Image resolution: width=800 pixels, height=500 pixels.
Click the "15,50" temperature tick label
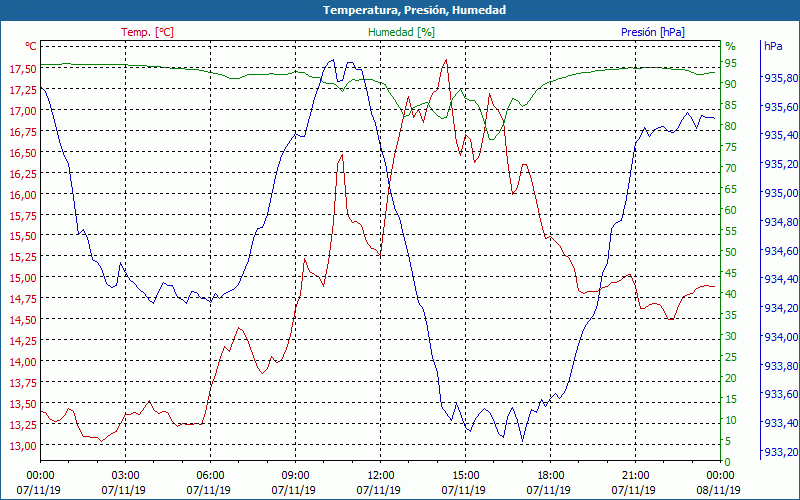[23, 236]
